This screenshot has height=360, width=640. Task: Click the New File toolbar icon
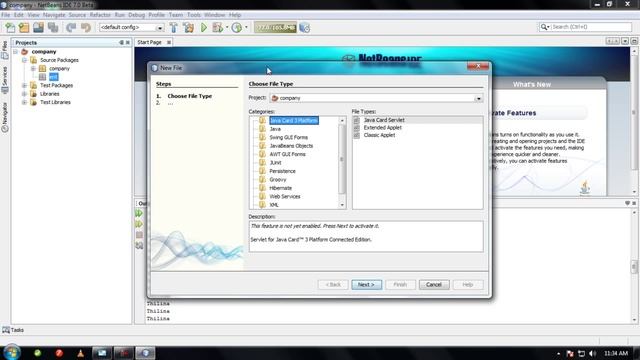pyautogui.click(x=10, y=27)
